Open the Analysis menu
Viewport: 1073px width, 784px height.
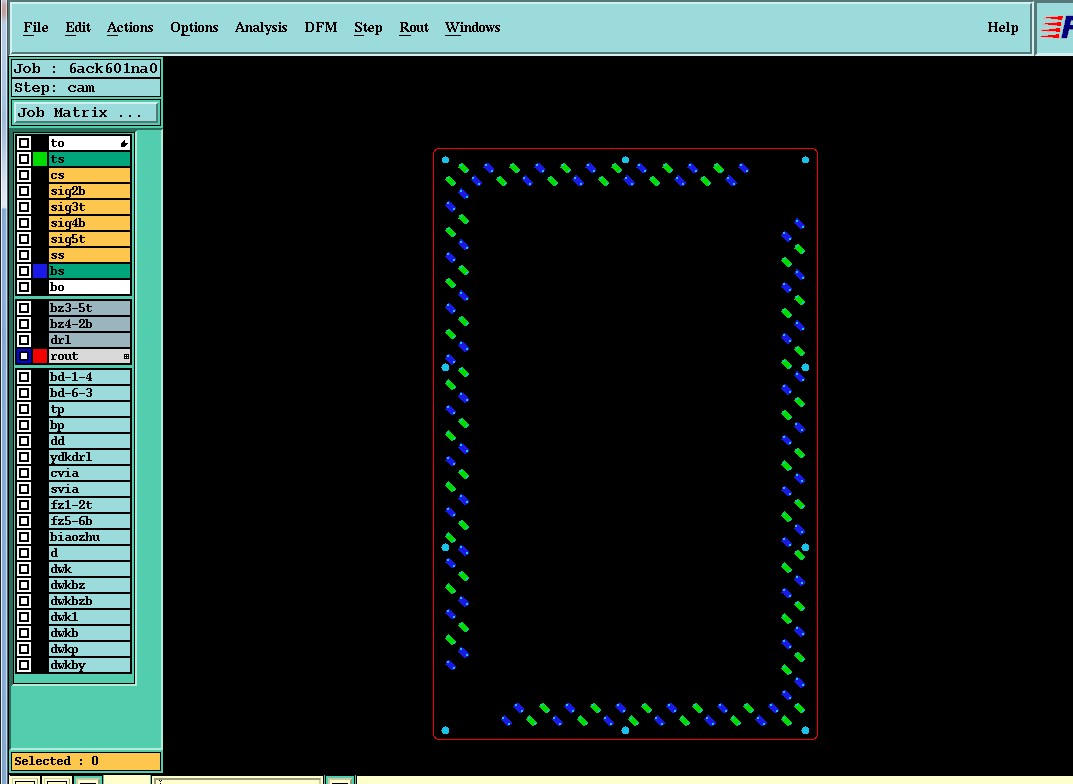tap(261, 27)
